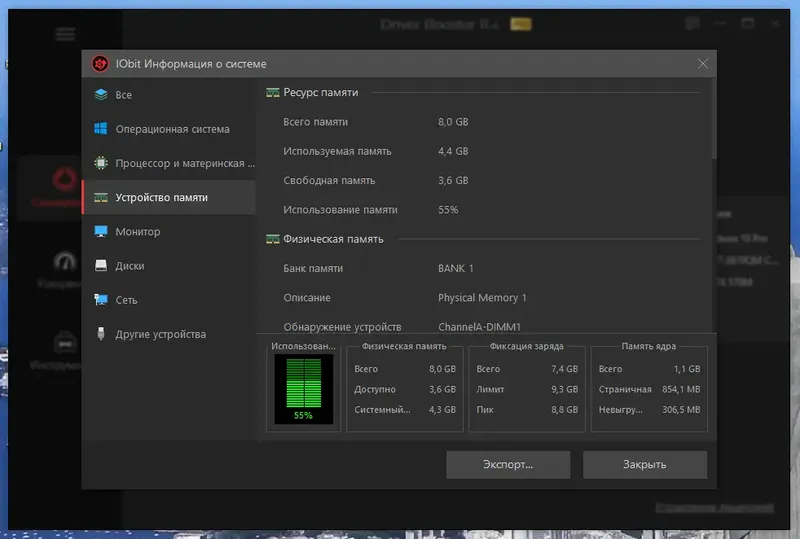Maximize the Driver Booster window behind
This screenshot has width=800, height=539.
coord(748,23)
